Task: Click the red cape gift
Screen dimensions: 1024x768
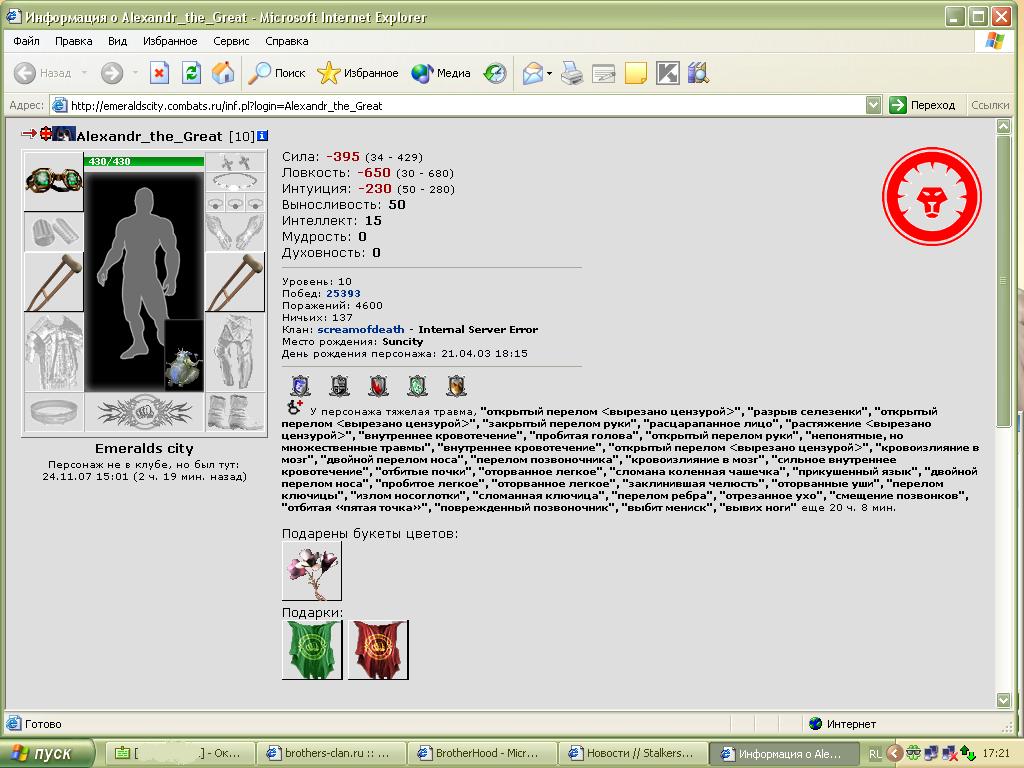Action: 378,650
